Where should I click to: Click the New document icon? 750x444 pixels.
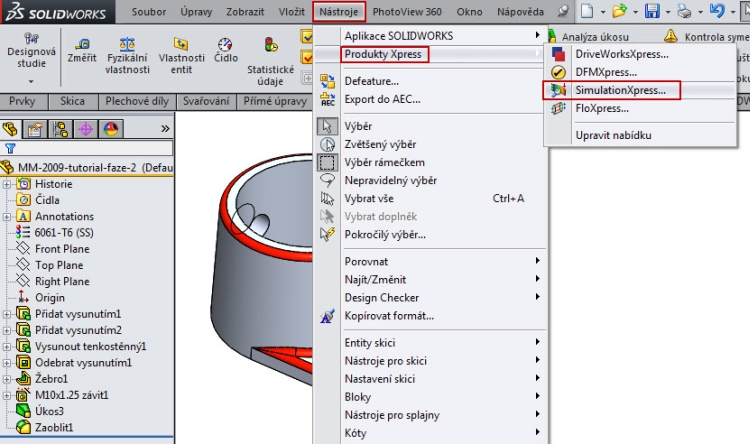click(587, 11)
